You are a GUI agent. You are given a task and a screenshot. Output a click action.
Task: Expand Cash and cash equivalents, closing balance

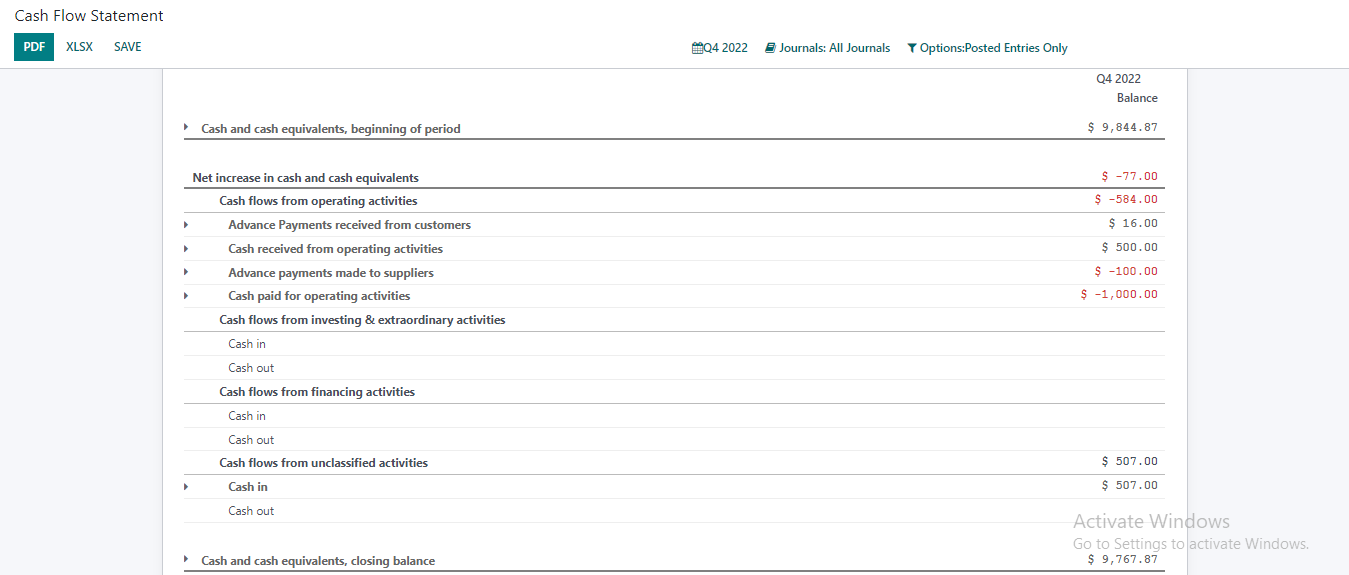(186, 559)
